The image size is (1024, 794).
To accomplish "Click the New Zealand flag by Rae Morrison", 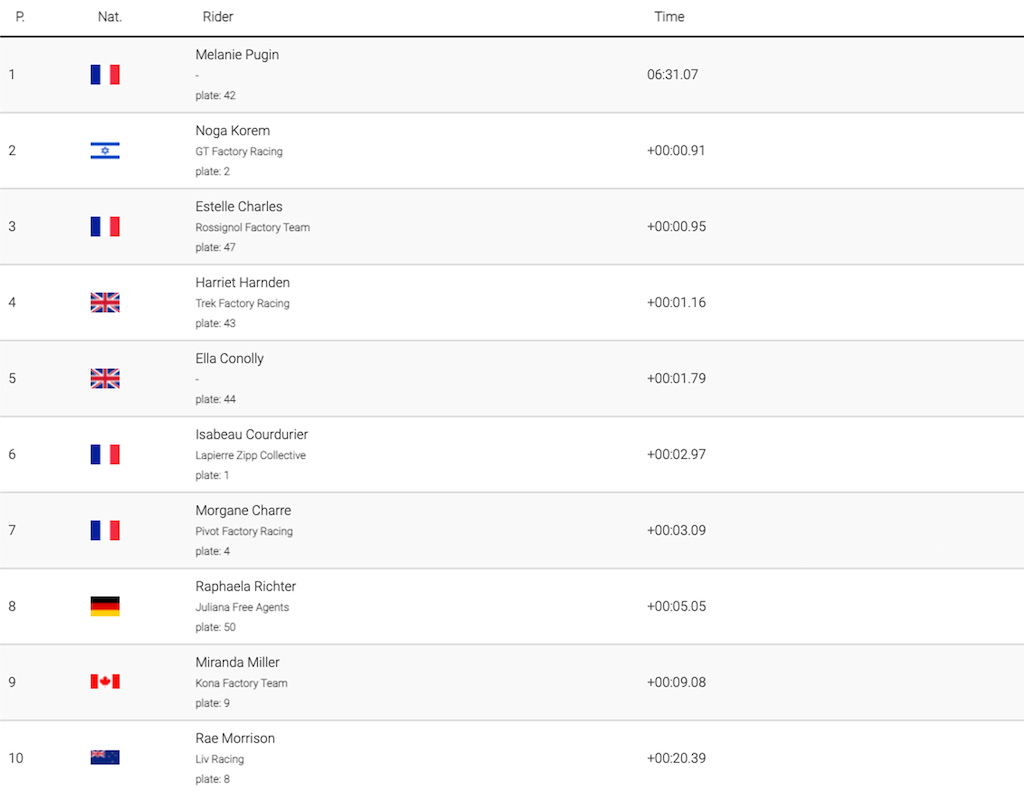I will point(105,757).
